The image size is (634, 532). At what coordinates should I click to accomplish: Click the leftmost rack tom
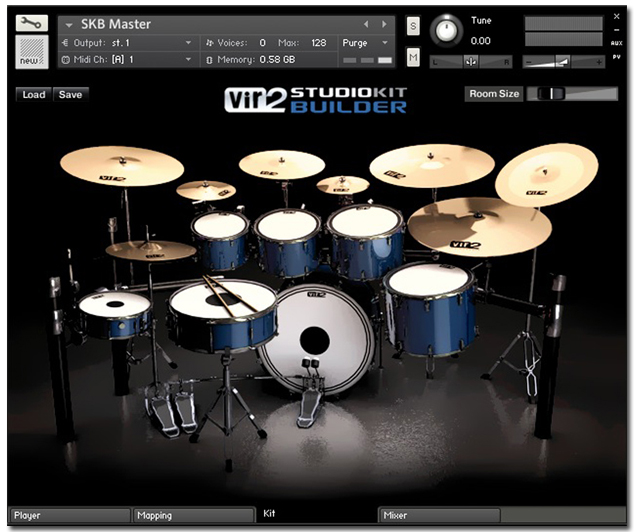click(220, 239)
